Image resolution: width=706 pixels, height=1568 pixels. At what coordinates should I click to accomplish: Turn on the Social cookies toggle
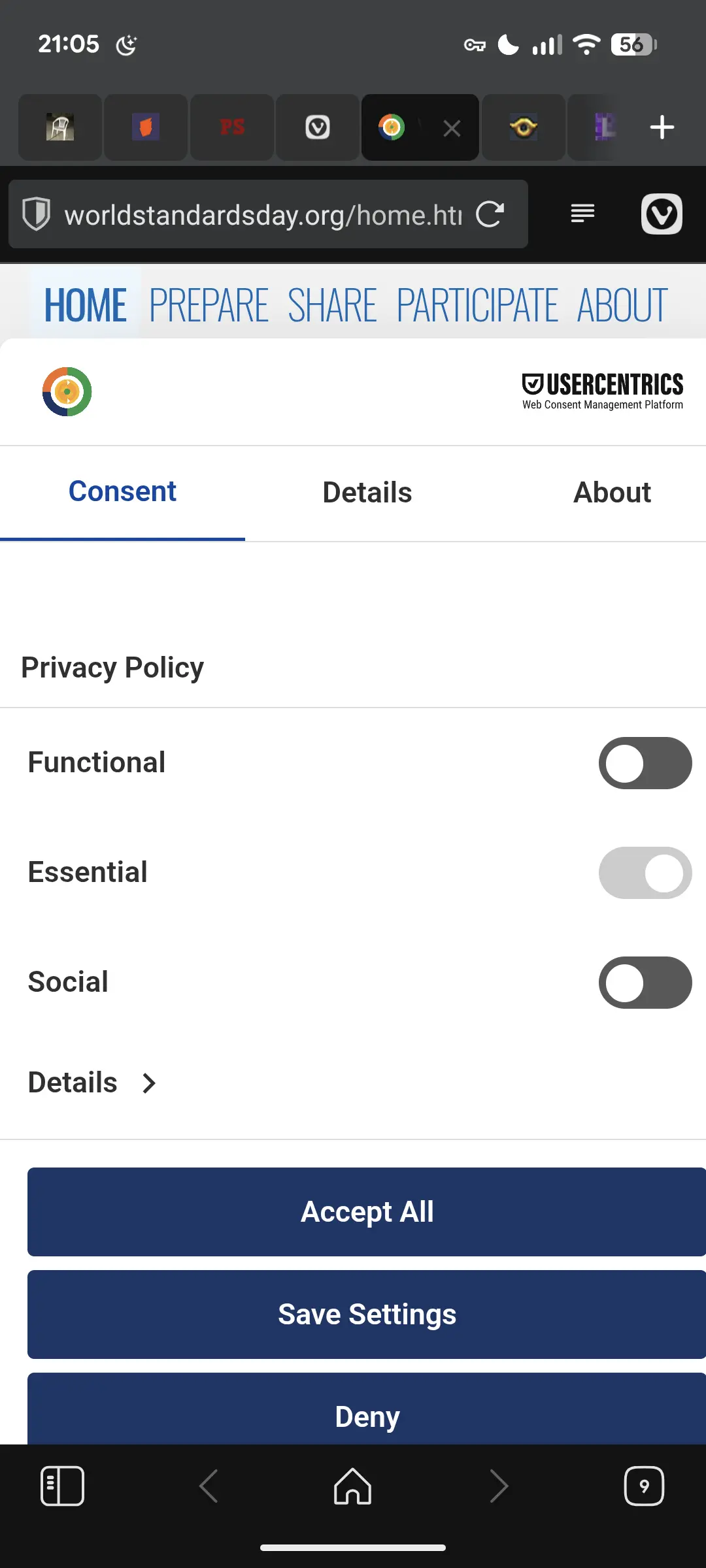click(x=645, y=983)
